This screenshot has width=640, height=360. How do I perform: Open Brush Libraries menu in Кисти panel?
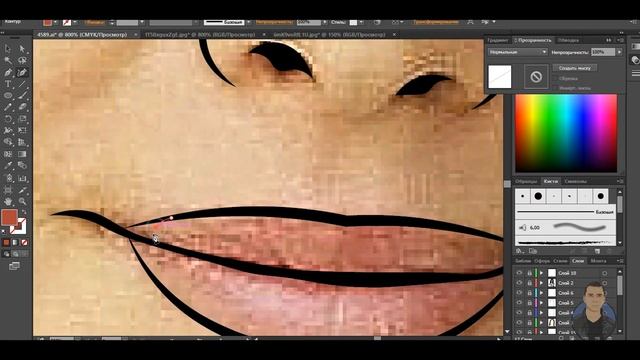[520, 251]
